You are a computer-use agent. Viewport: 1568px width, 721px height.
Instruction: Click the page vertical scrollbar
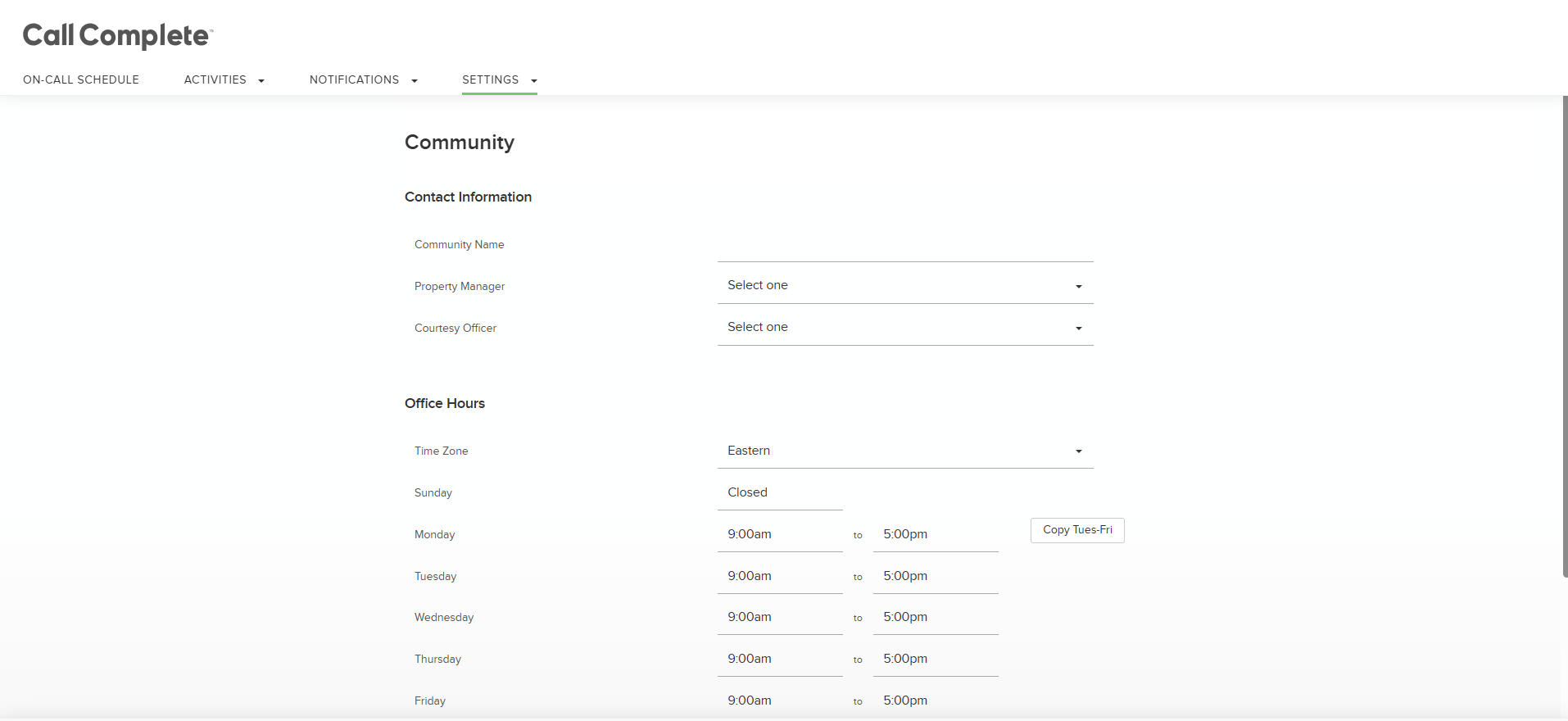[1565, 337]
